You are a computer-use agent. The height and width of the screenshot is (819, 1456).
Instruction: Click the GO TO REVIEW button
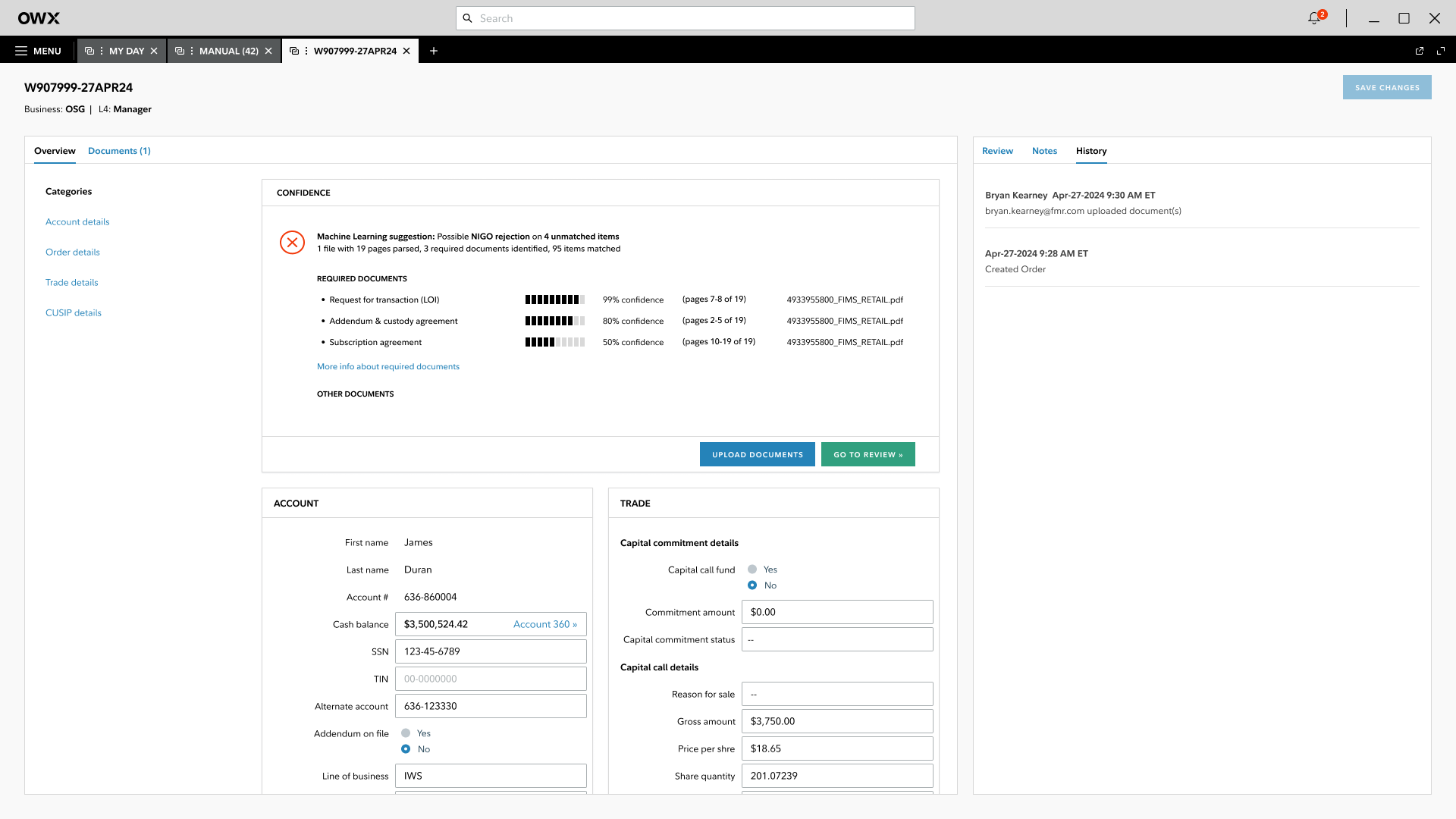coord(868,454)
